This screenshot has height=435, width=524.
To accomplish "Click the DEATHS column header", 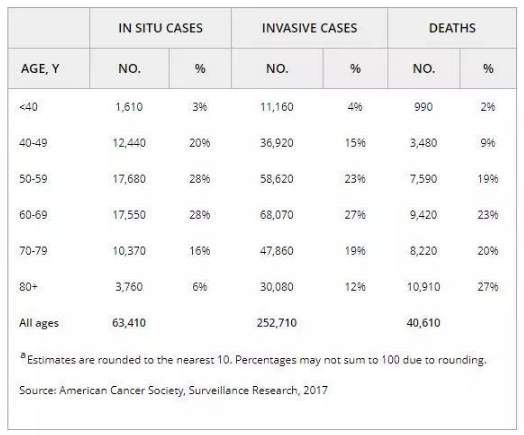I will 452,28.
